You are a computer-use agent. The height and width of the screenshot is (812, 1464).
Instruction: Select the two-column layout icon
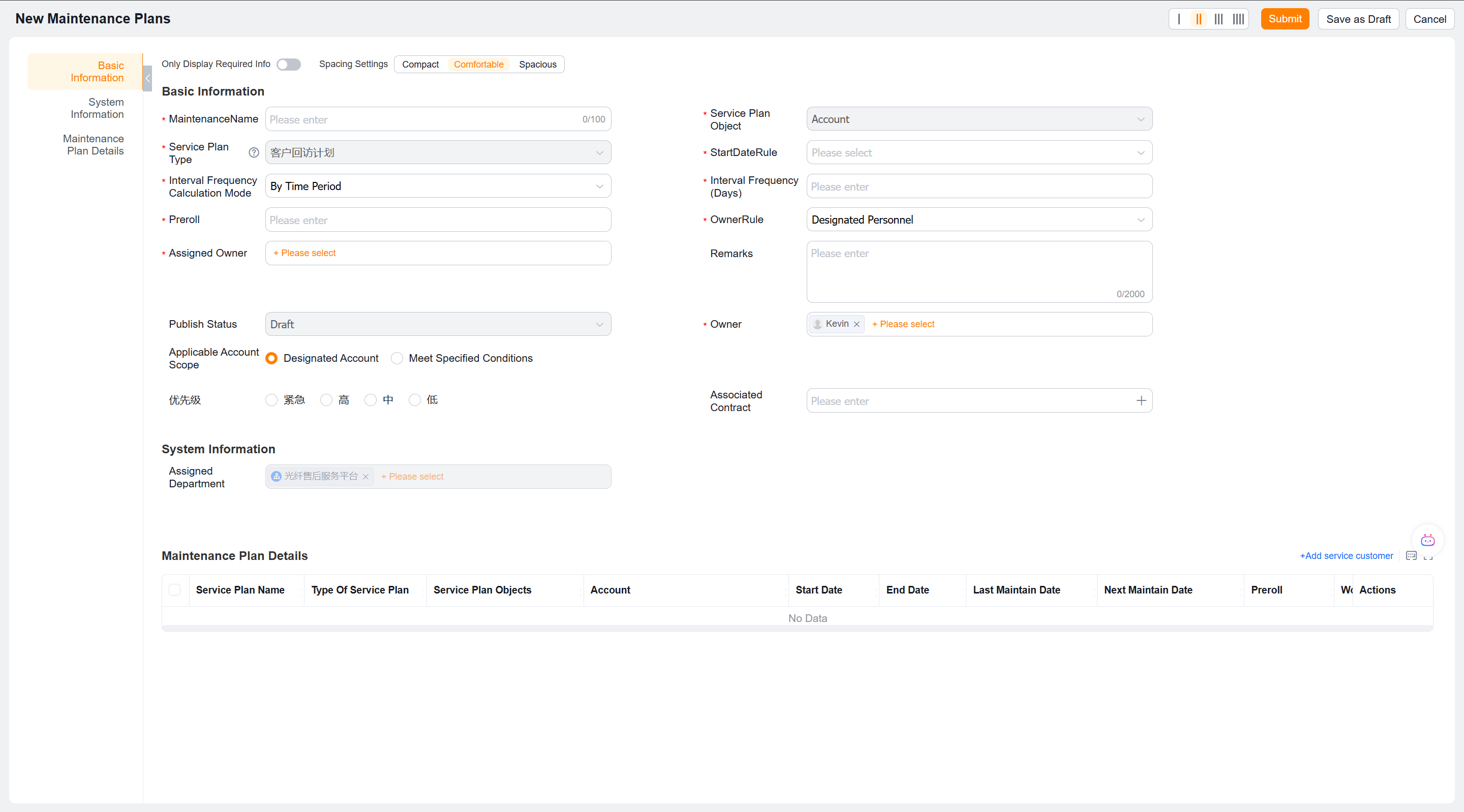click(1199, 19)
